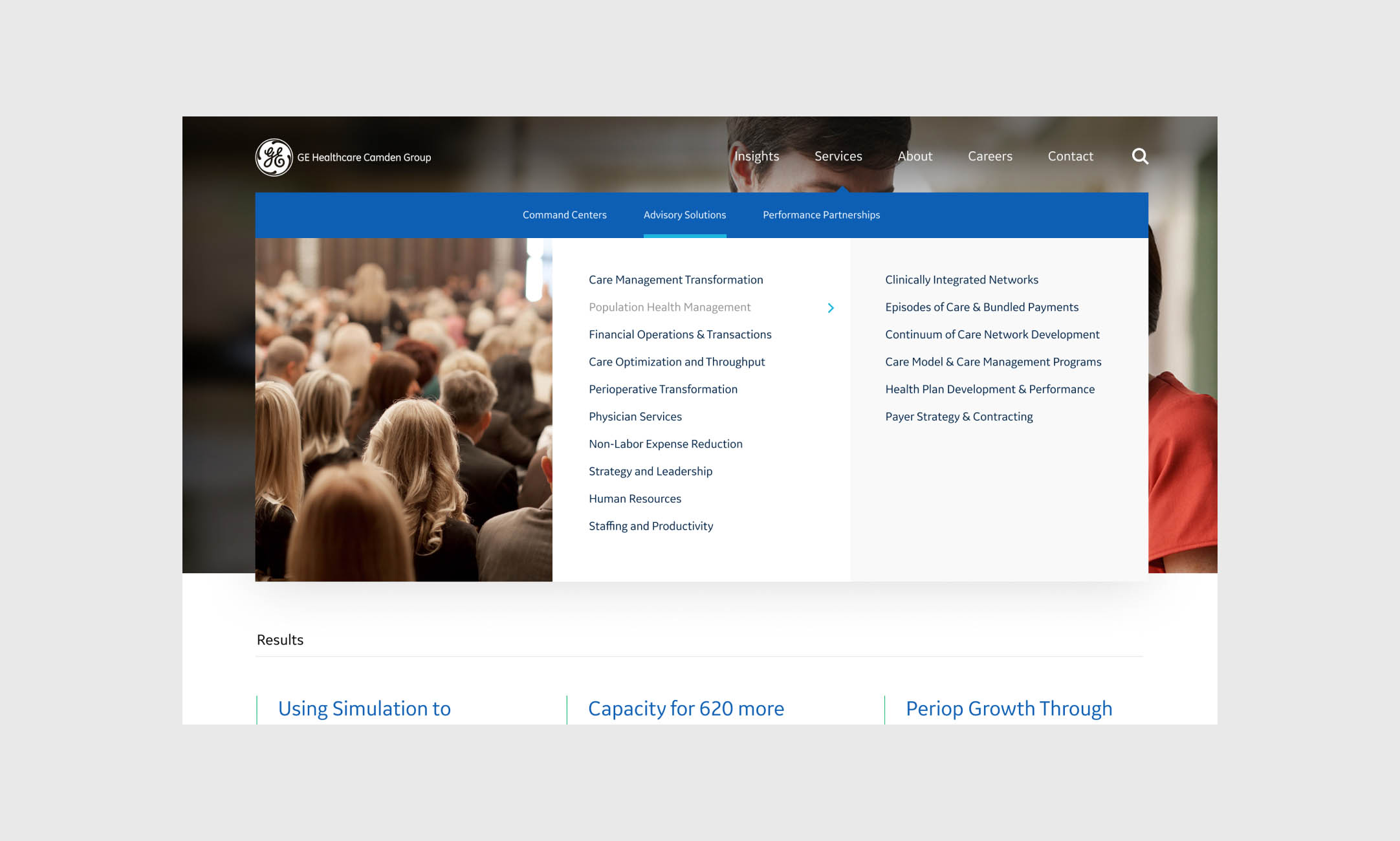Select Care Management Transformation link
Image resolution: width=1400 pixels, height=841 pixels.
click(x=676, y=279)
